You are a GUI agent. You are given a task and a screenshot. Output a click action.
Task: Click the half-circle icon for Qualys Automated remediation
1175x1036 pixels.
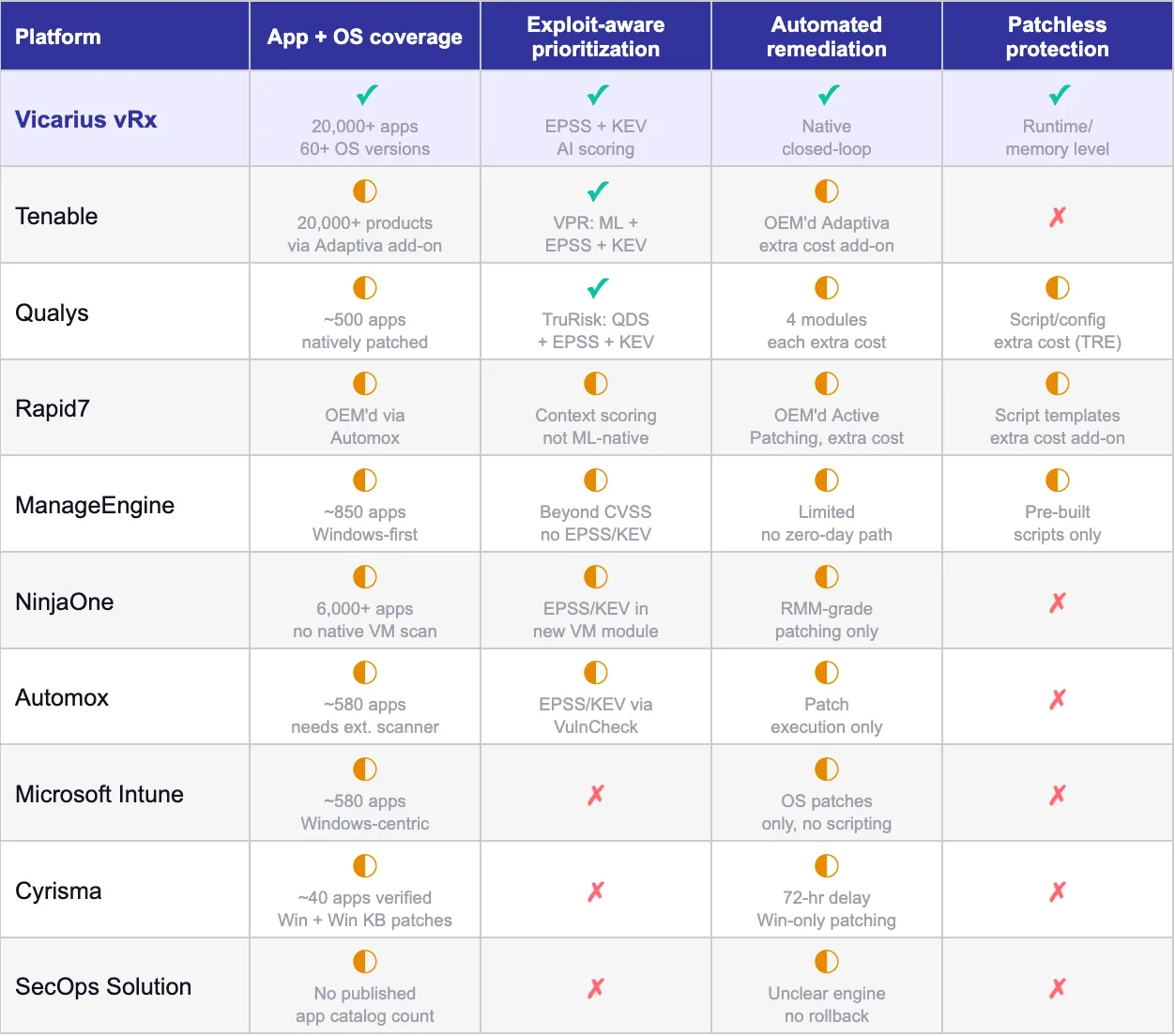(827, 288)
